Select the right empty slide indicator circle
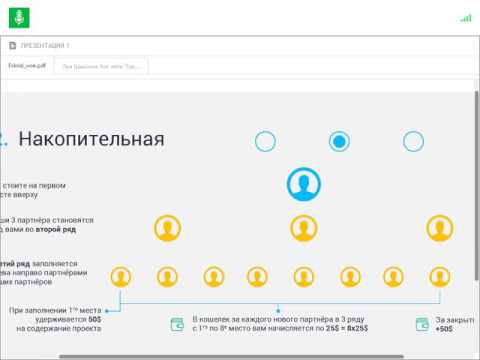Screen dimensions: 480x360 (x=413, y=141)
